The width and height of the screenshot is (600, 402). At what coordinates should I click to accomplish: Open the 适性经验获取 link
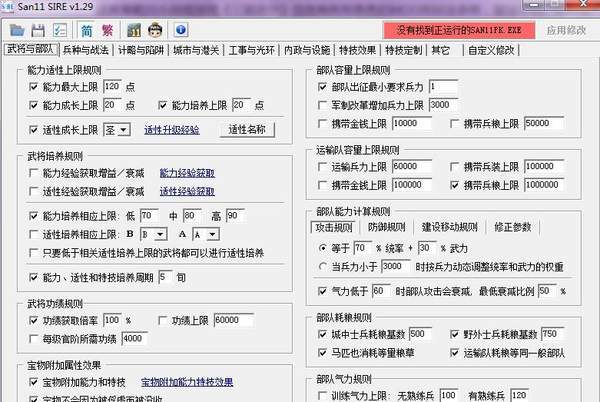coord(187,191)
